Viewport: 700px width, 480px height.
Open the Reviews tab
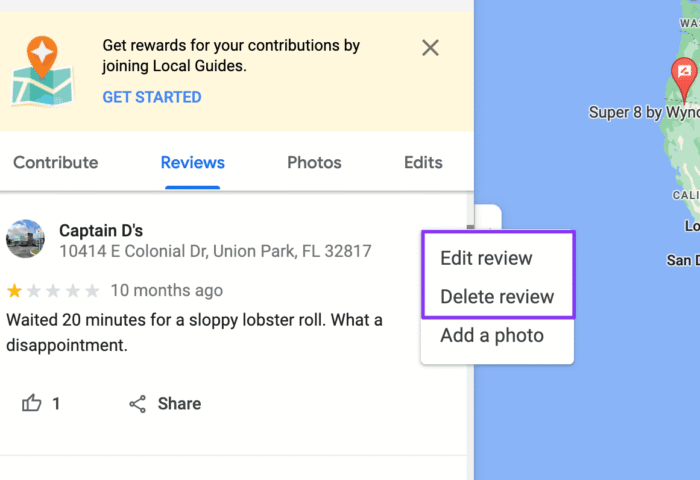tap(192, 163)
